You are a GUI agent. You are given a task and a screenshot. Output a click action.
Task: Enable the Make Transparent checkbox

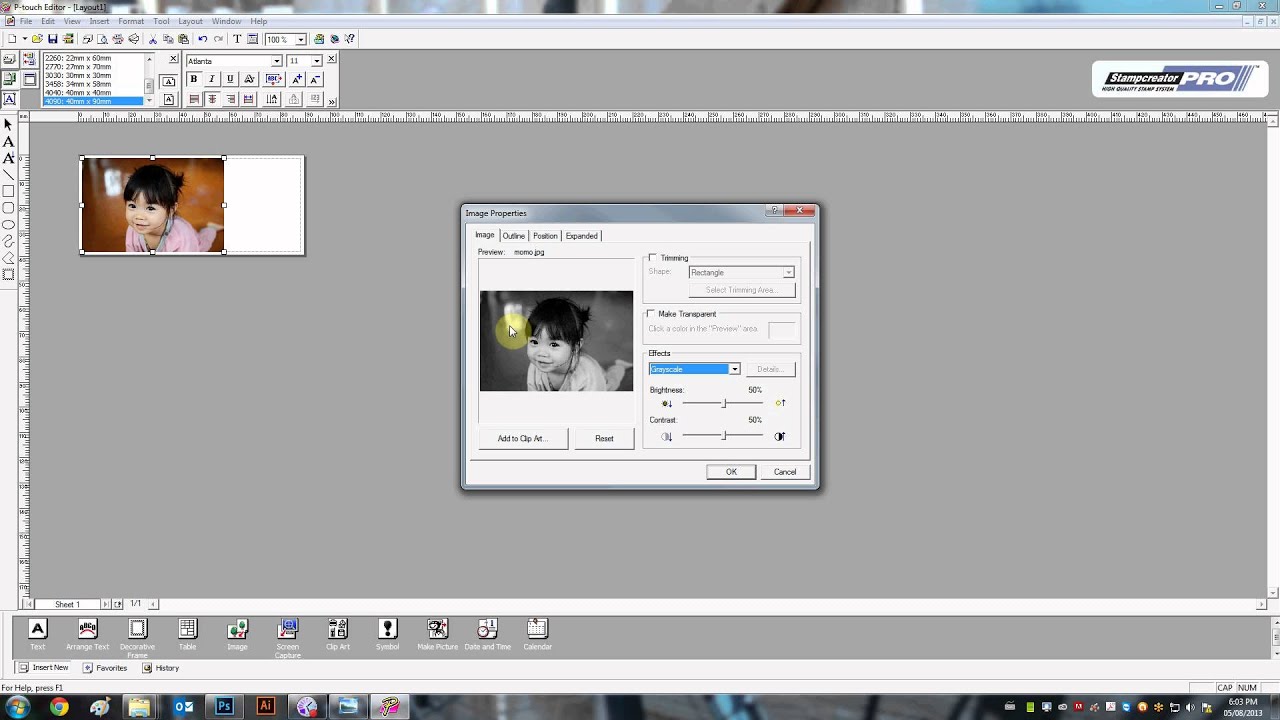coord(651,314)
